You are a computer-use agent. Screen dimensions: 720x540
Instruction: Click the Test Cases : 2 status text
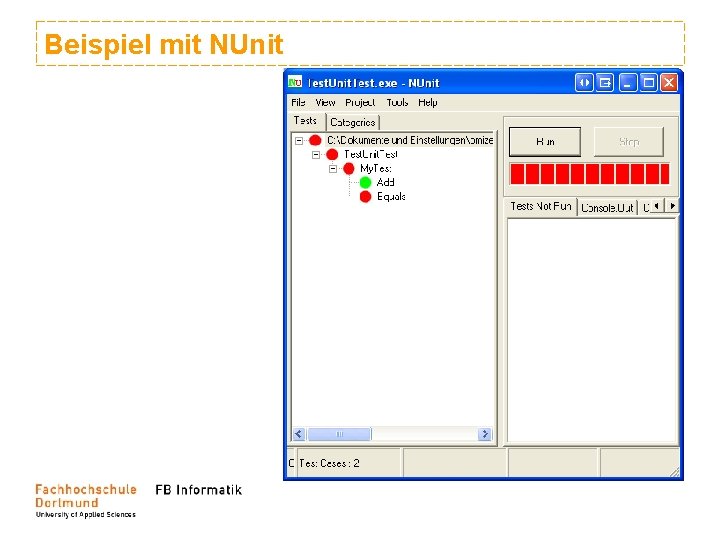329,463
